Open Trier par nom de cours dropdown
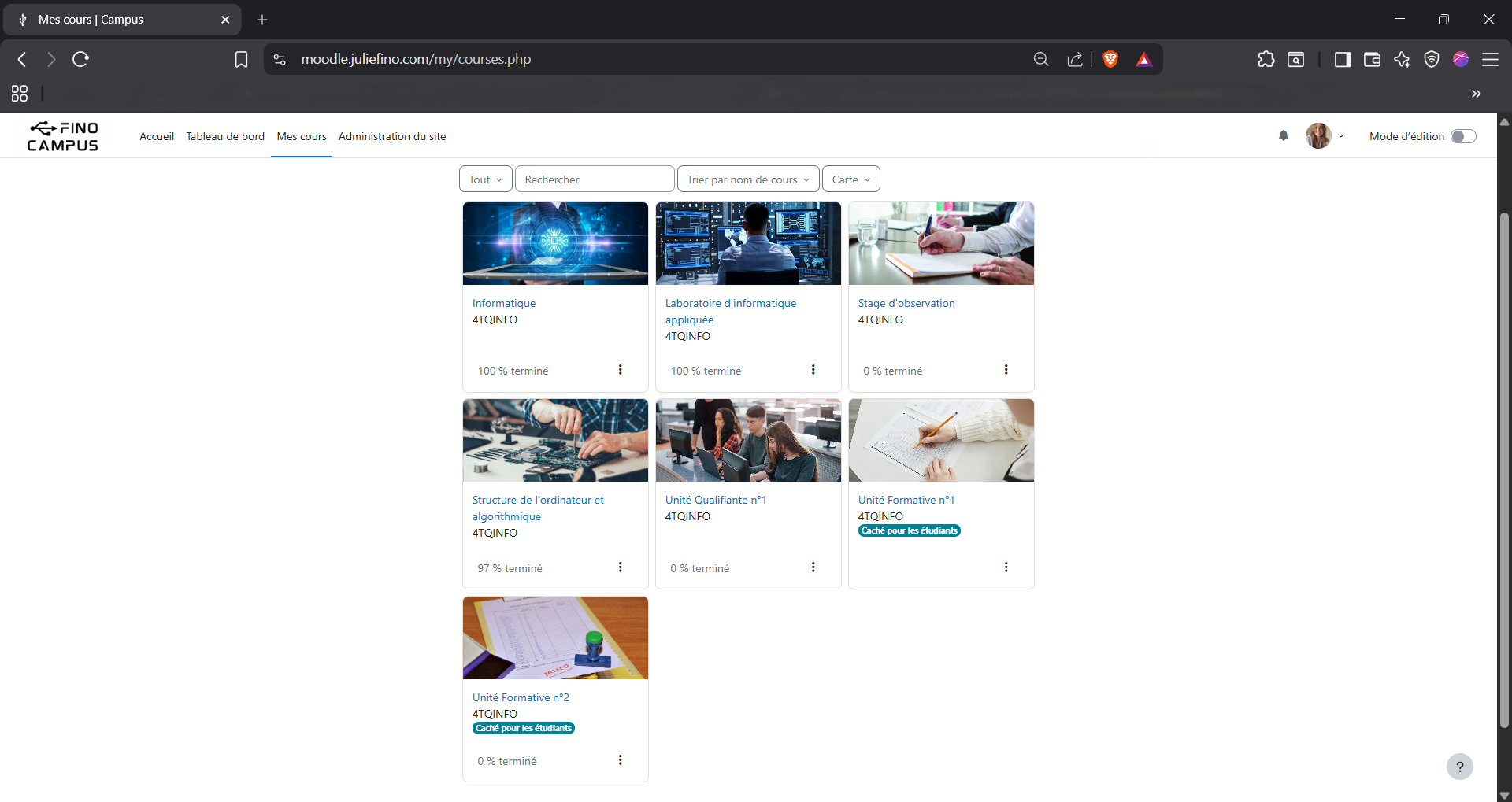Viewport: 1512px width, 802px height. (747, 179)
